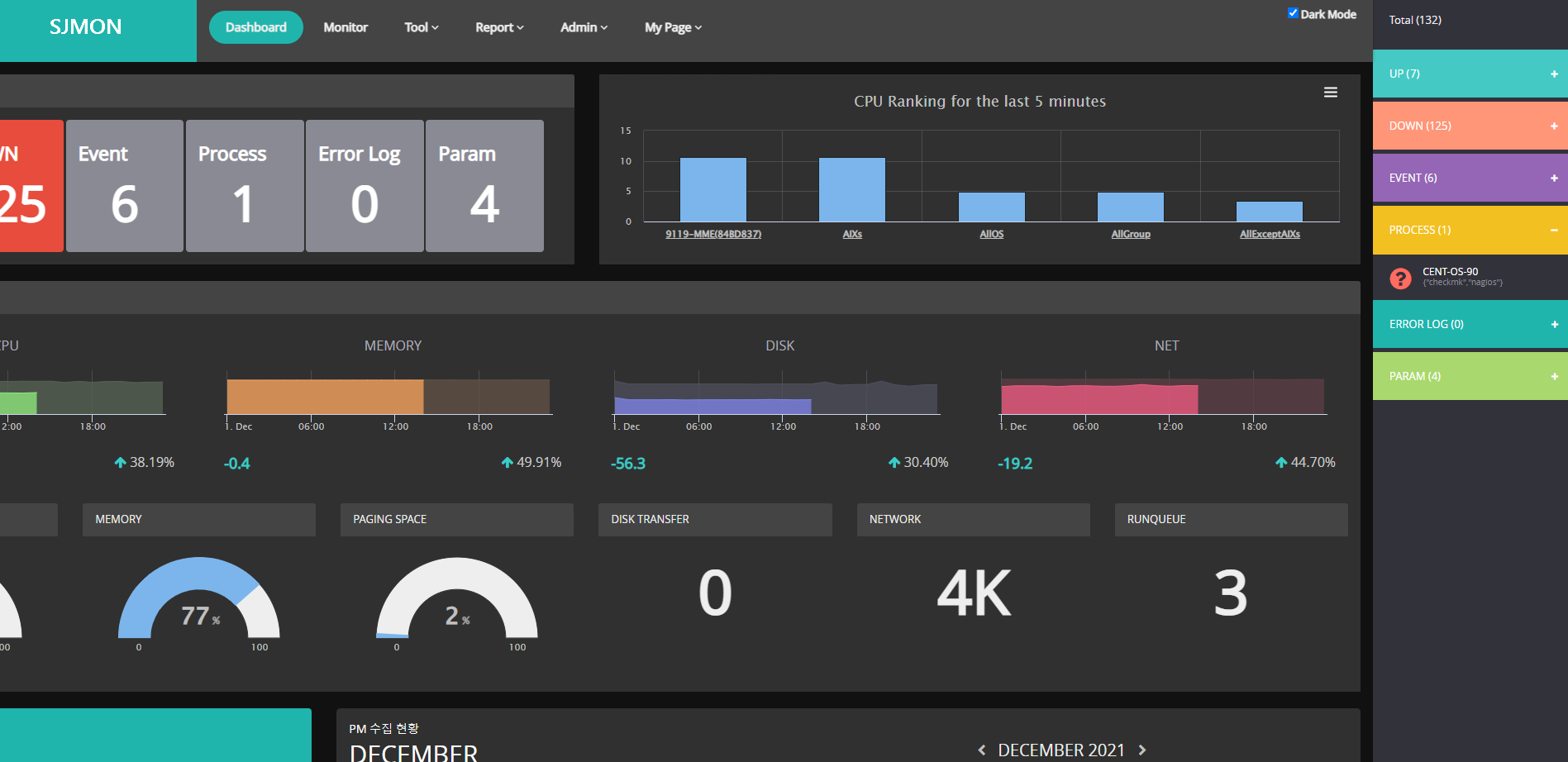The height and width of the screenshot is (762, 1568).
Task: Click the 9119-MME(84BD837) link
Action: [713, 234]
